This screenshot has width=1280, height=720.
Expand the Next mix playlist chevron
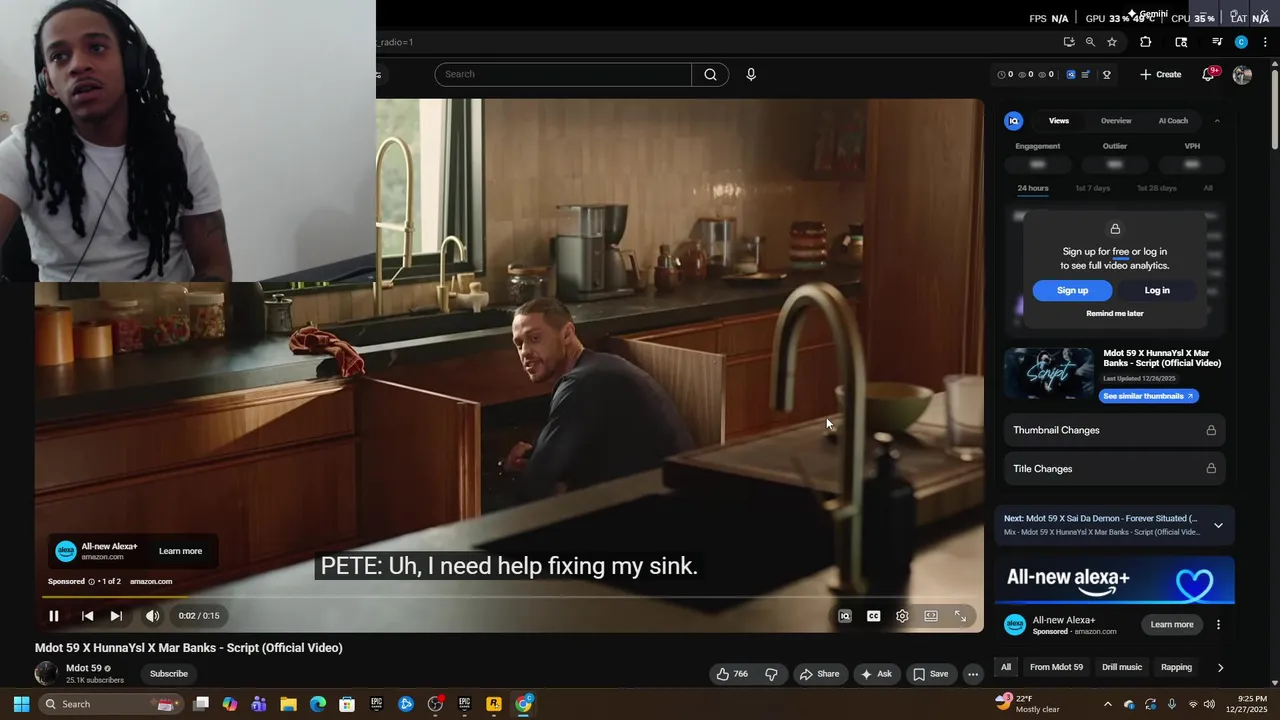pos(1218,525)
